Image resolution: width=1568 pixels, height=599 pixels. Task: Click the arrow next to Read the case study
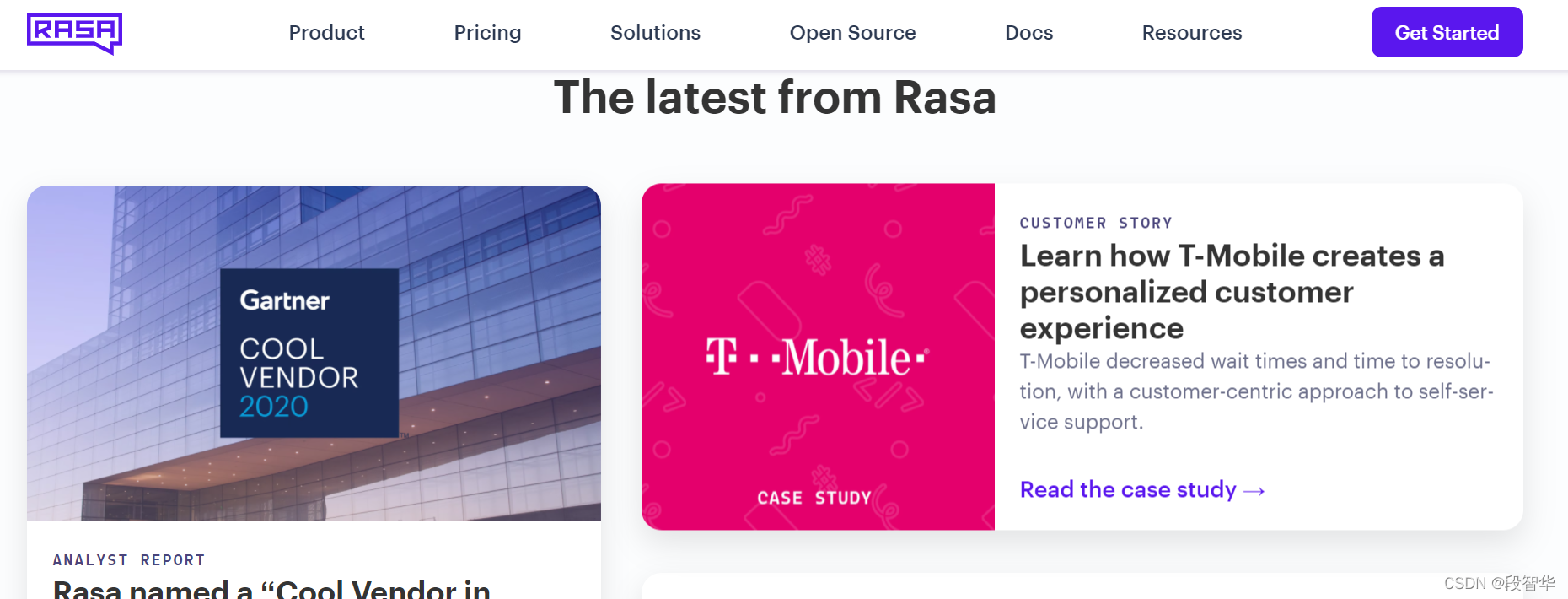coord(1254,489)
